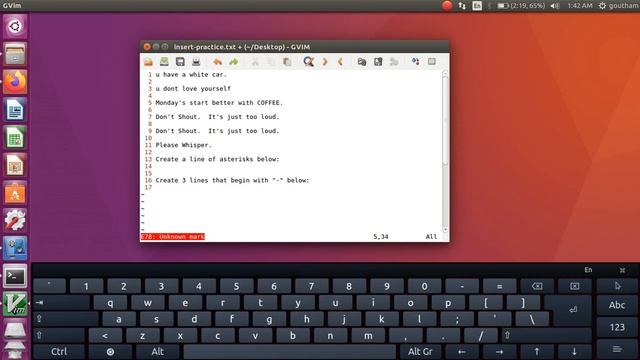Tap the Enter key on virtual keyboard
Screen dimensions: 640x360
tap(573, 310)
